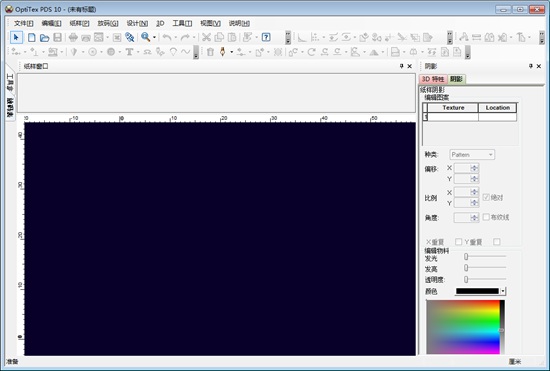Screen dimensions: 550x371
Task: Expand the pen nib tool dropdown arrow
Action: tap(231, 52)
